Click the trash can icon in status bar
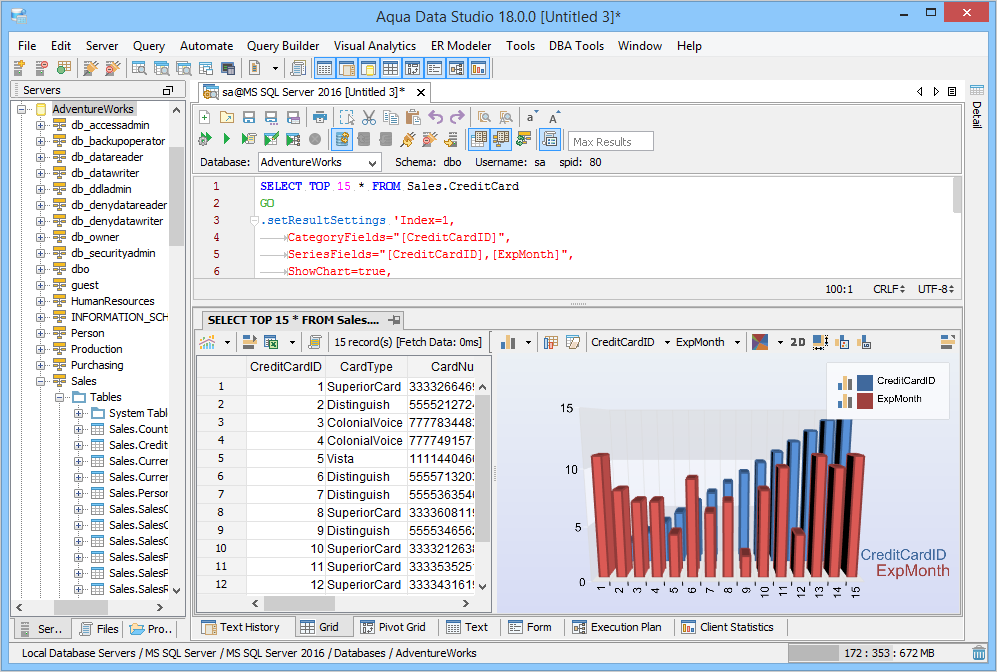 978,653
